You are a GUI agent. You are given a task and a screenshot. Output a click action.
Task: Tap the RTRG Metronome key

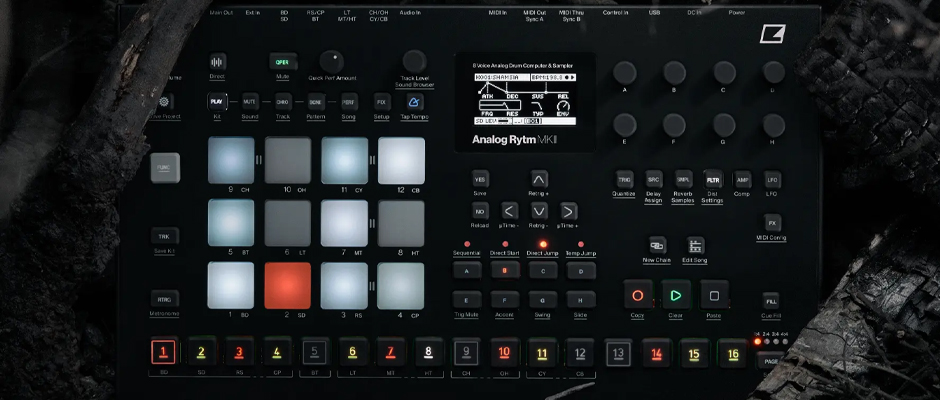(x=164, y=299)
